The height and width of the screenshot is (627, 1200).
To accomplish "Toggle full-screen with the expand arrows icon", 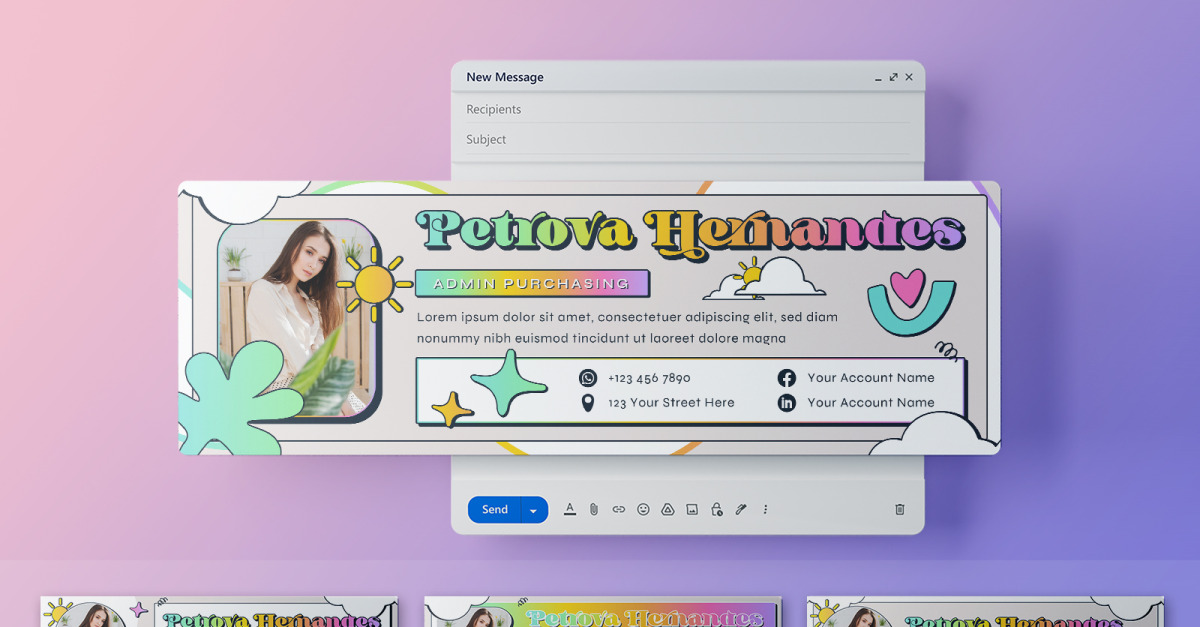I will (893, 77).
